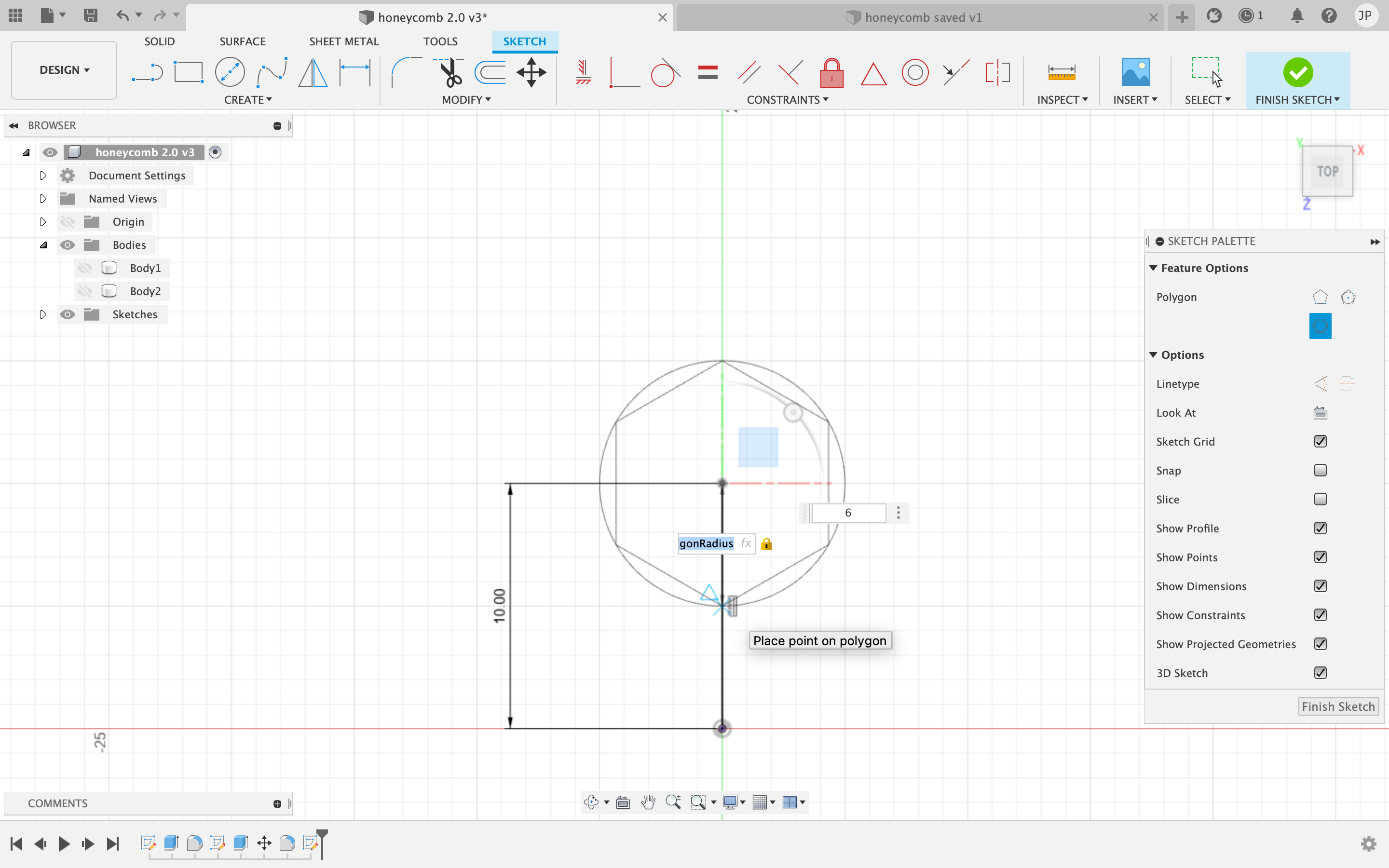Enable Slice option in sketch palette
Screen dimensions: 1389x868
click(1321, 499)
